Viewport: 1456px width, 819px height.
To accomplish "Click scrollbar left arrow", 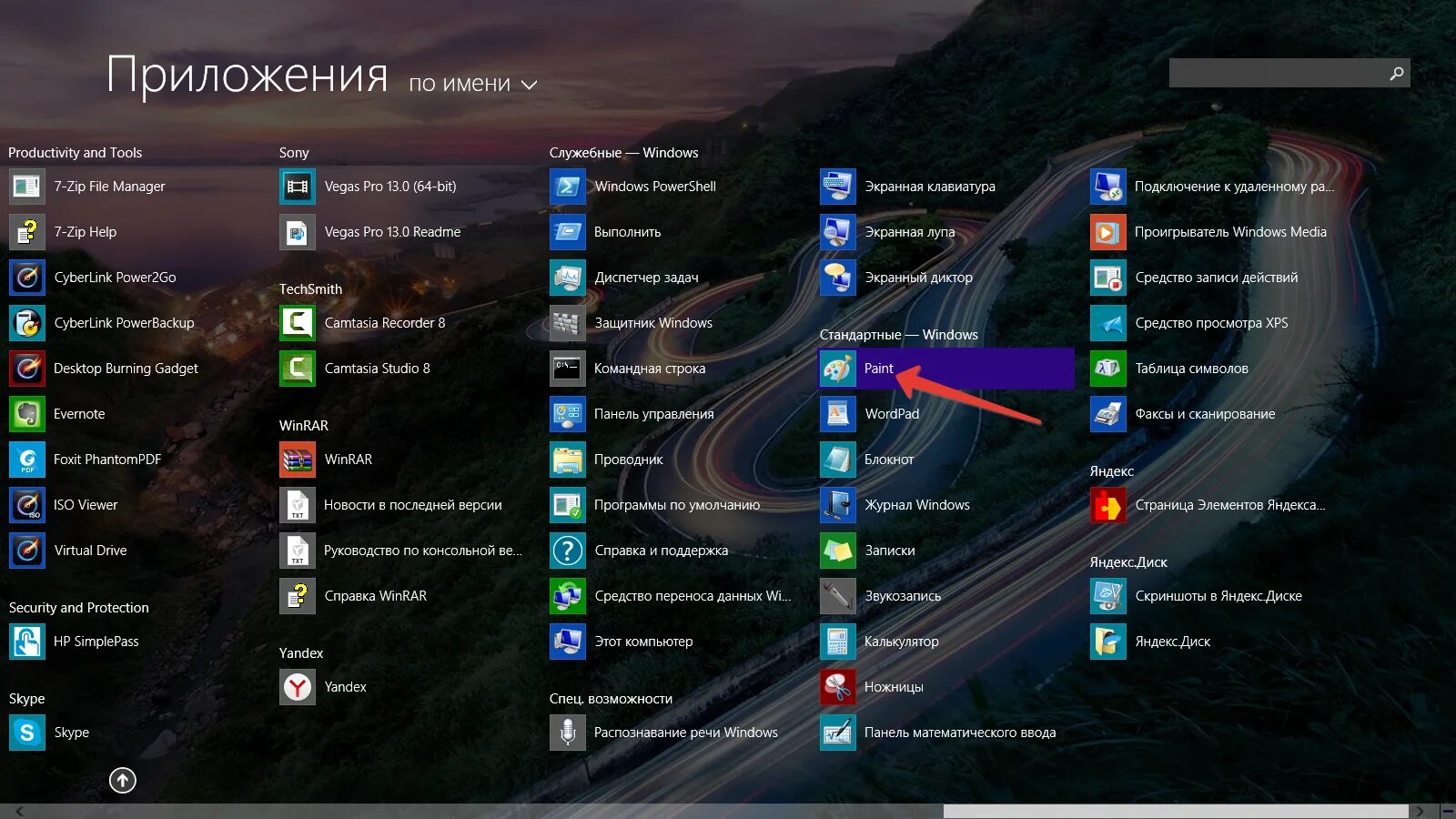I will [19, 811].
